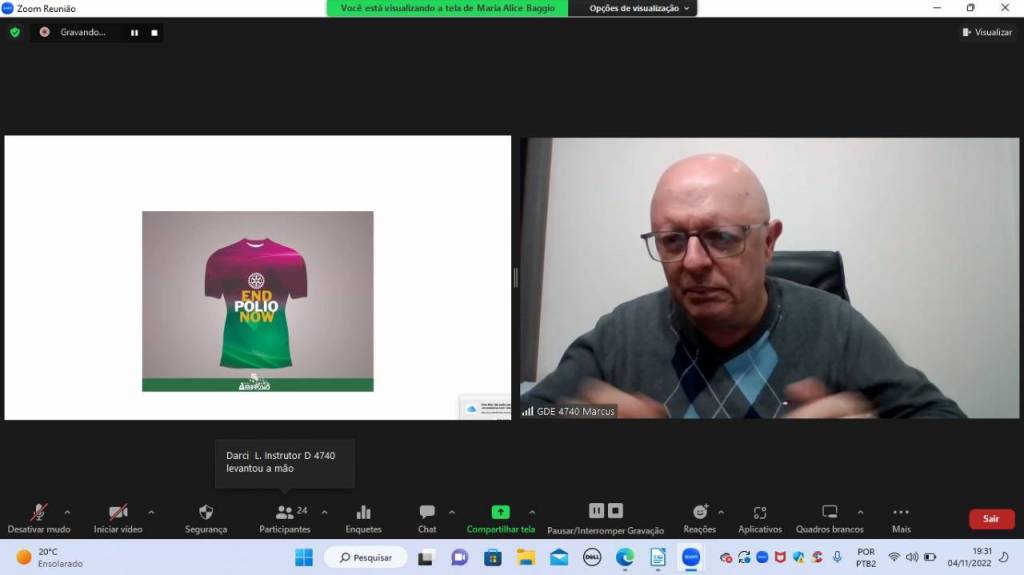Stop recording using top-left stop button
This screenshot has height=575, width=1024.
click(154, 32)
